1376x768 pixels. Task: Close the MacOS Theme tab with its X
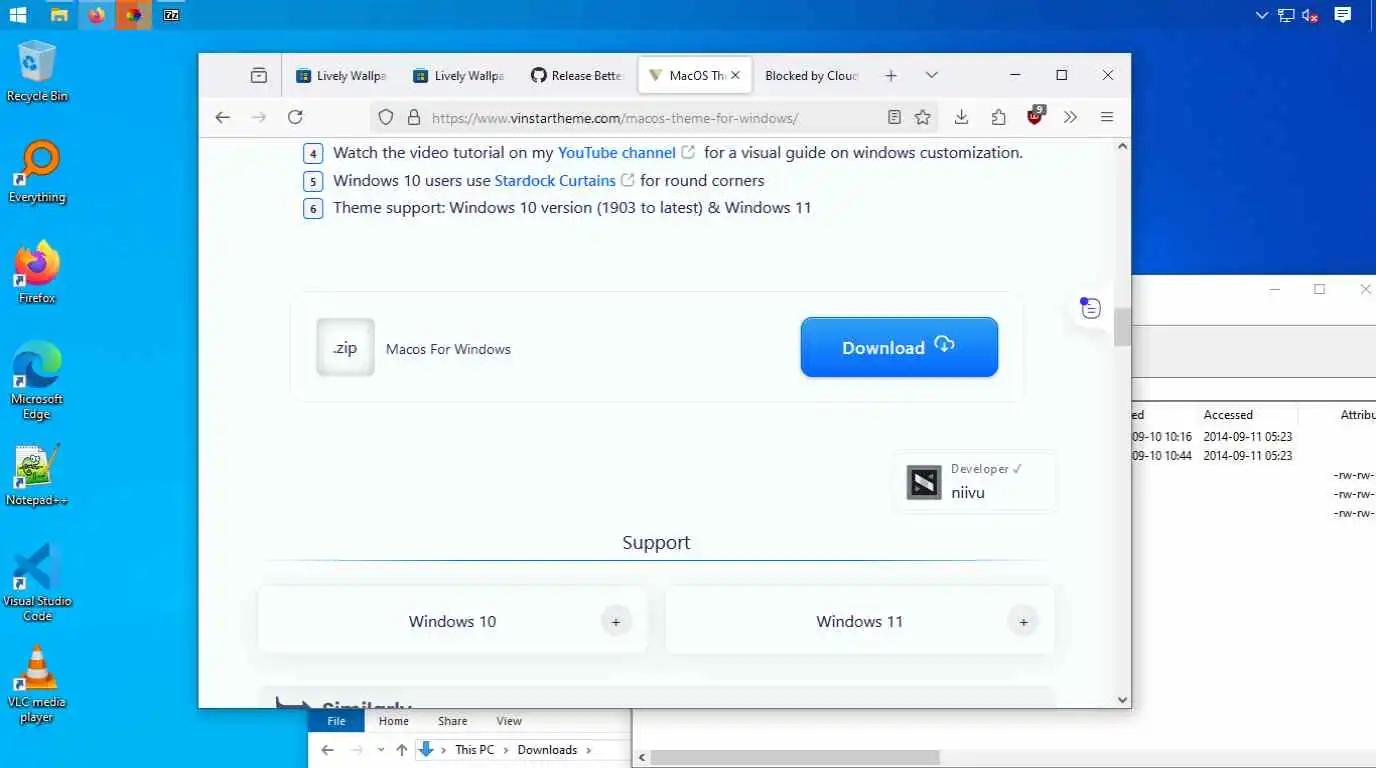tap(736, 75)
